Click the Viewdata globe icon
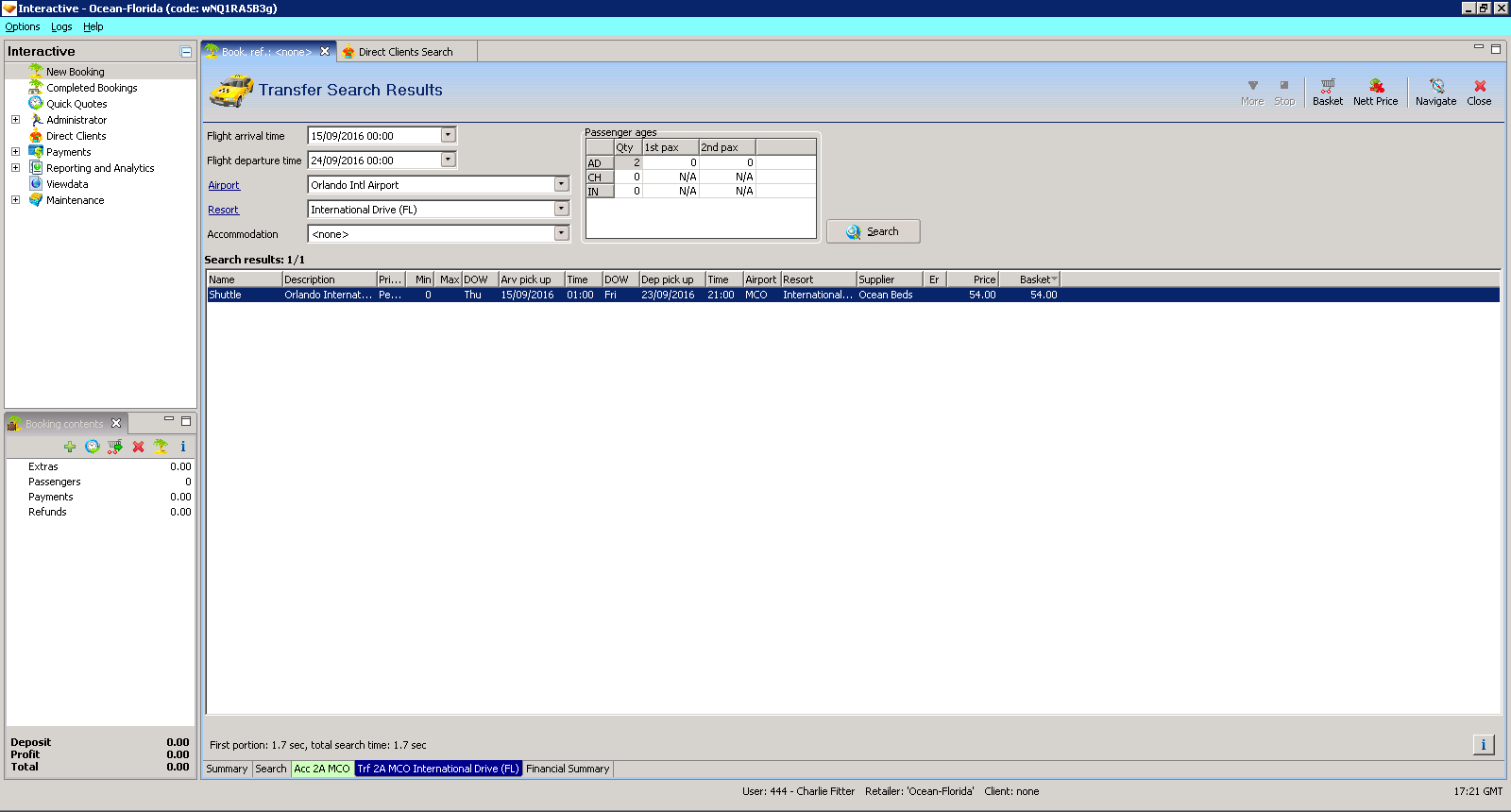Screen dimensions: 1511x812 tap(36, 184)
